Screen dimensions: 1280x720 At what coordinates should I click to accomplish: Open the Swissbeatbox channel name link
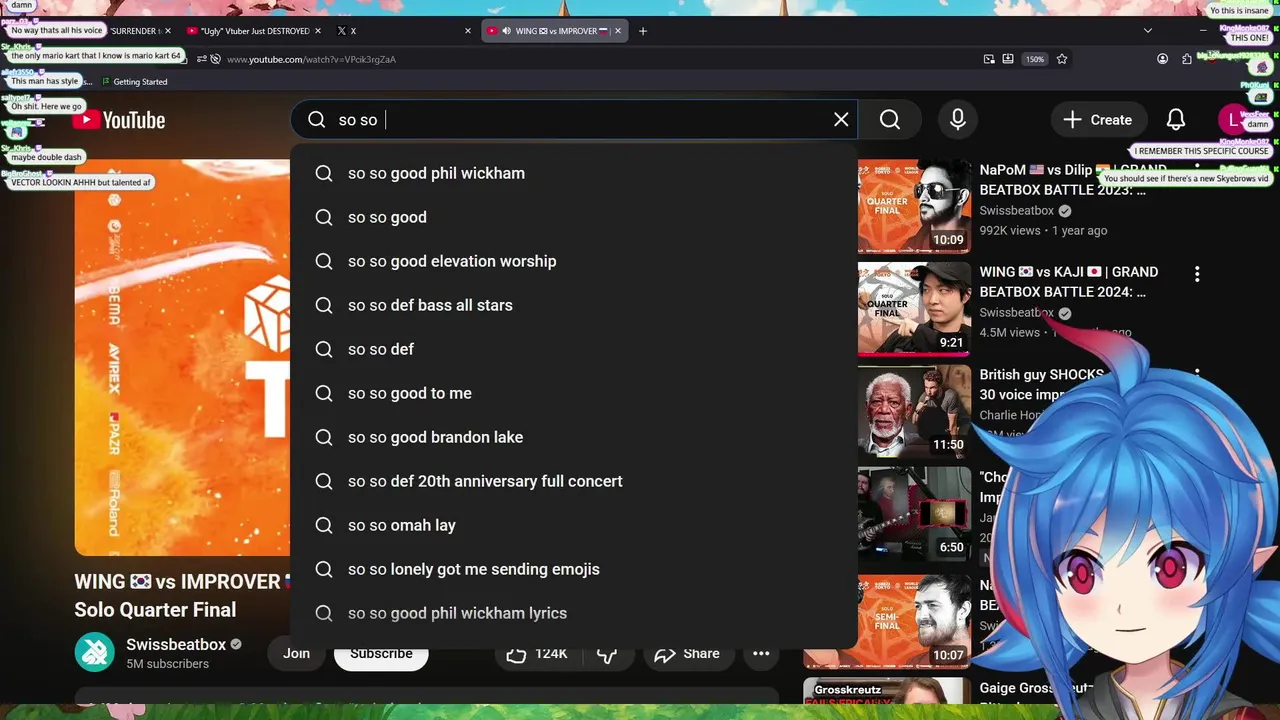176,644
